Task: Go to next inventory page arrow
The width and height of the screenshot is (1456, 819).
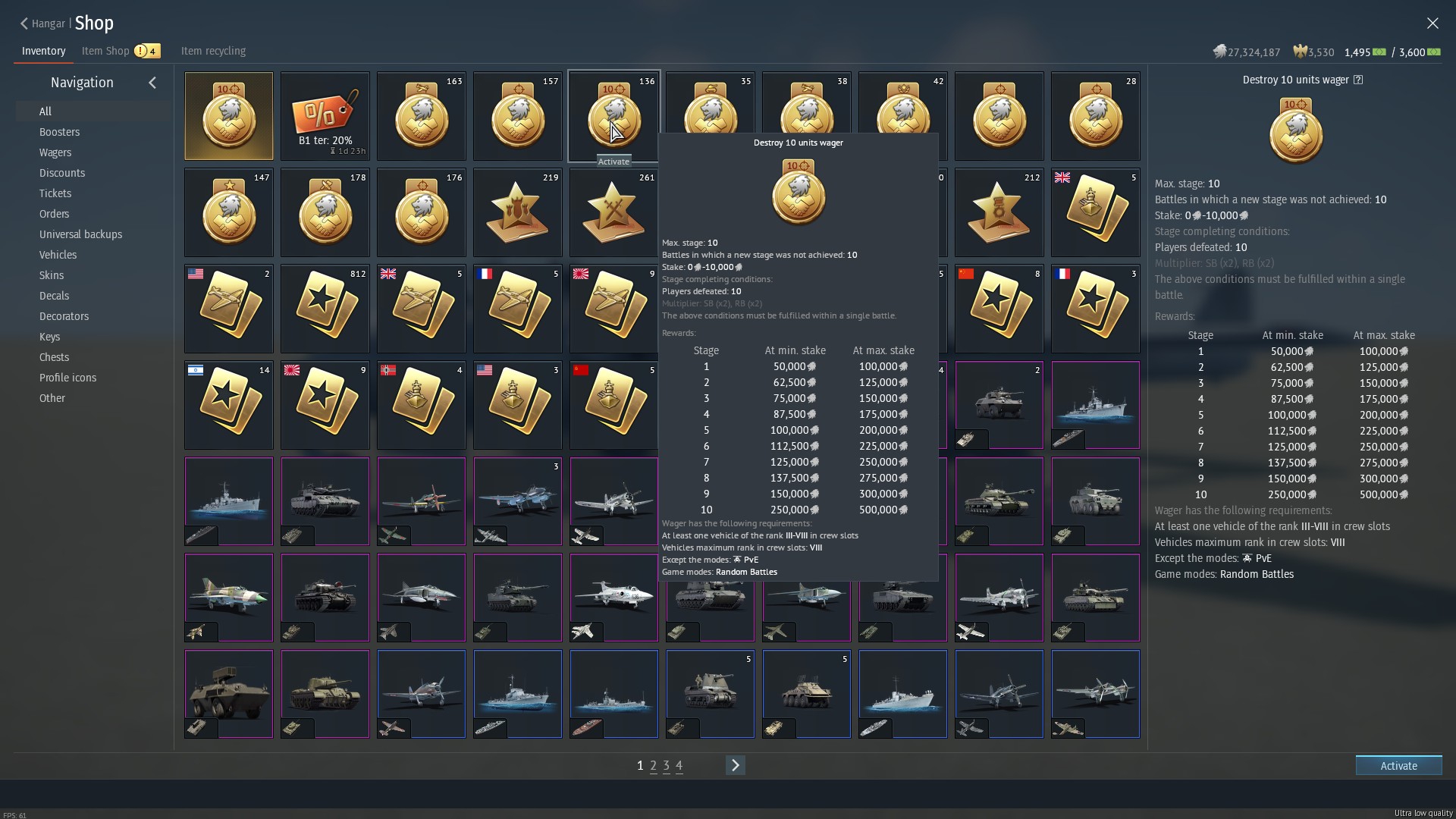Action: tap(735, 765)
